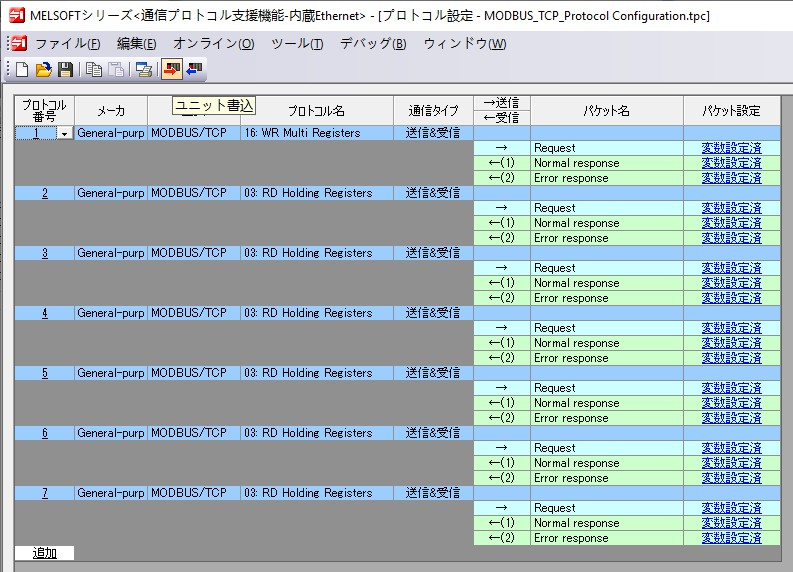
Task: Read from module with the blue arrow icon
Action: tap(194, 69)
